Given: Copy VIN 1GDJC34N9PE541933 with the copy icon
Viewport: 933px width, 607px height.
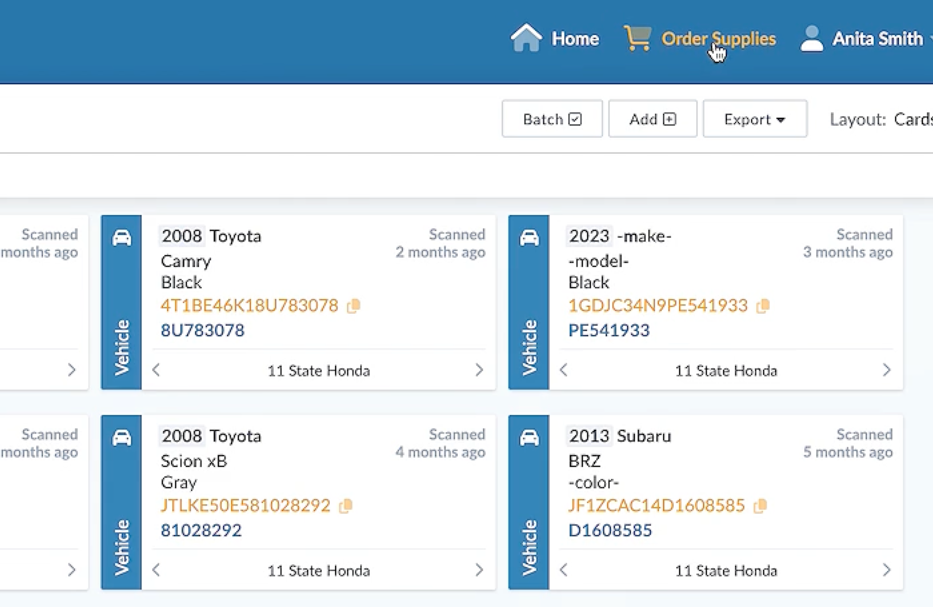Looking at the screenshot, I should [763, 306].
